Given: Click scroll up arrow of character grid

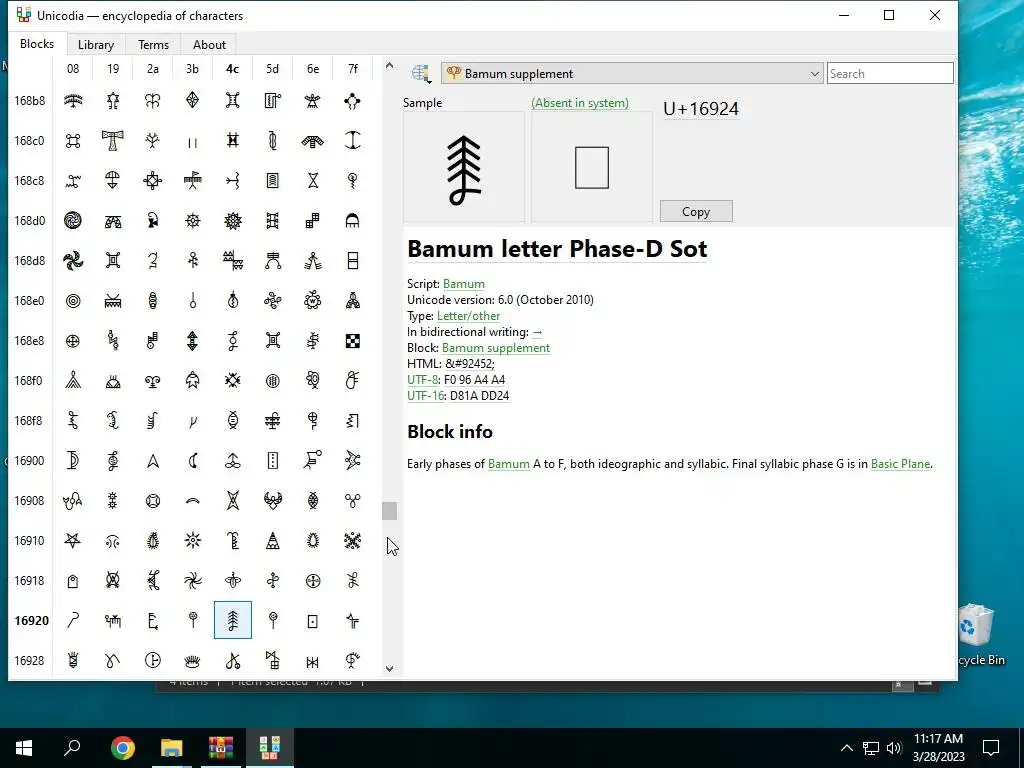Looking at the screenshot, I should click(x=389, y=65).
